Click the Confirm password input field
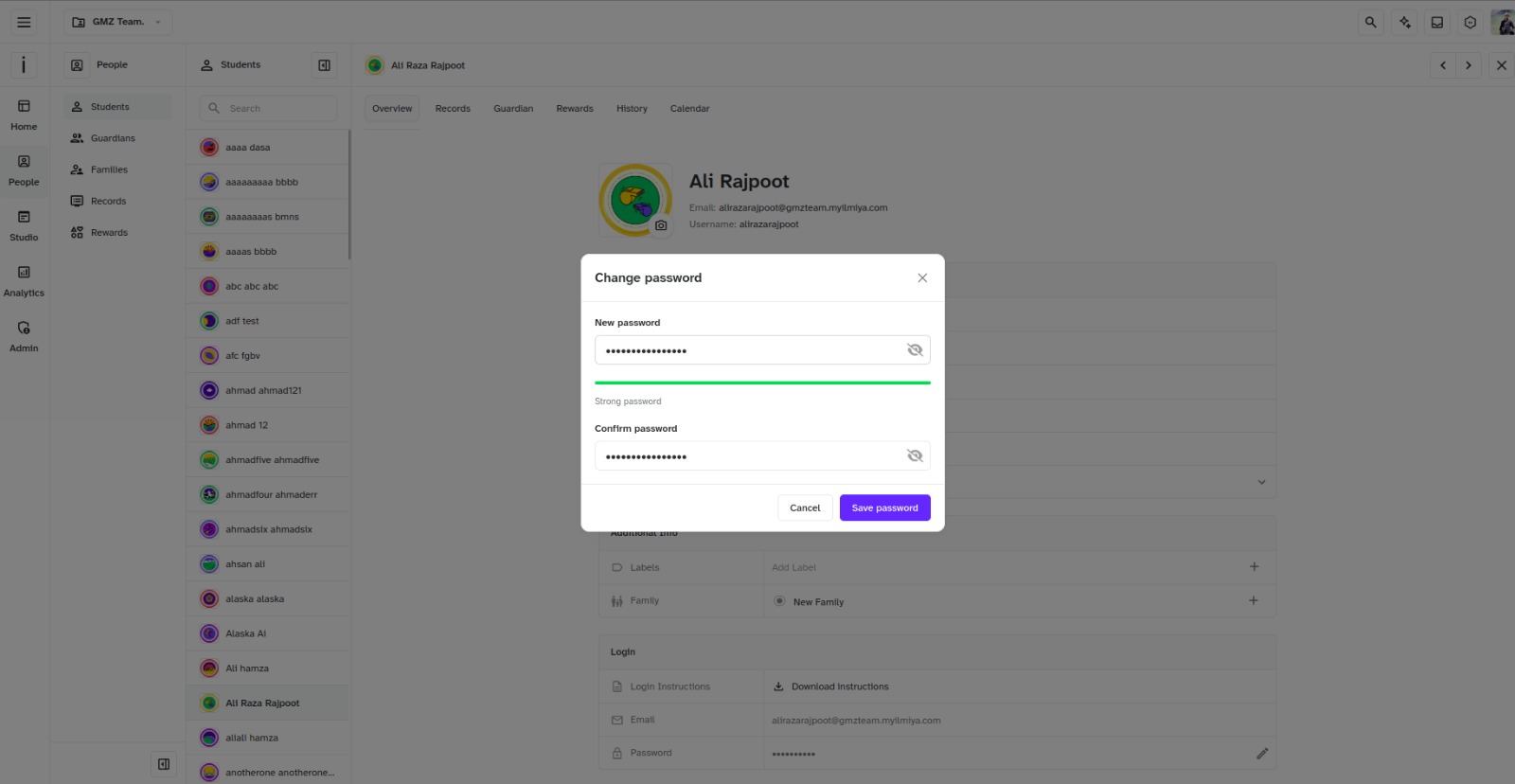This screenshot has width=1515, height=784. [762, 456]
